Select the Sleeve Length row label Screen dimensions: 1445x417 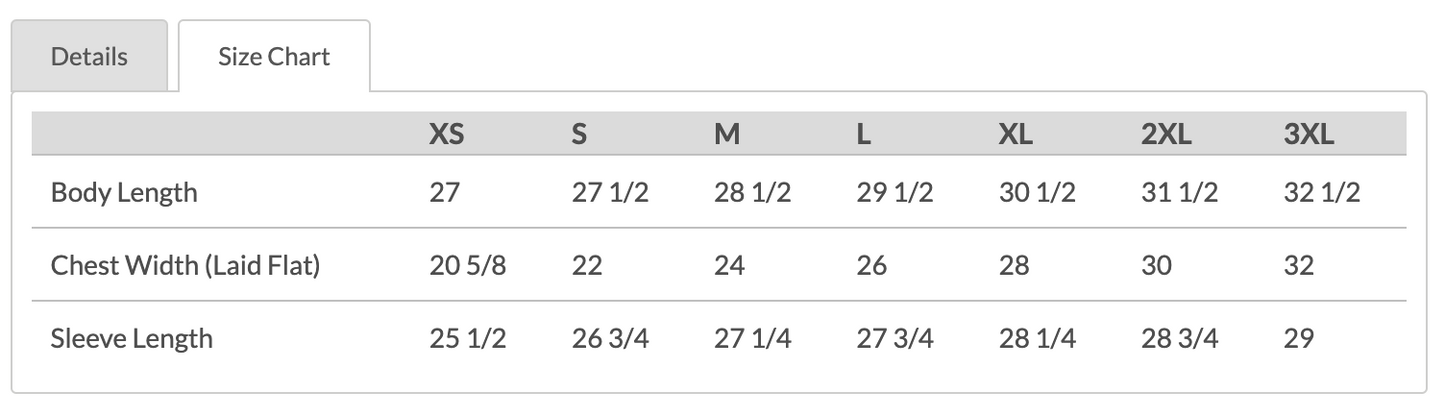[132, 338]
